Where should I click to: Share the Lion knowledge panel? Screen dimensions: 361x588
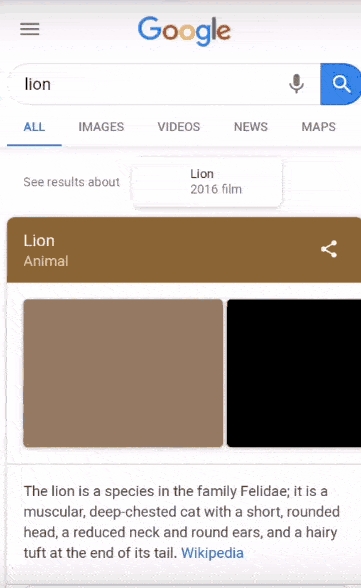pyautogui.click(x=329, y=249)
